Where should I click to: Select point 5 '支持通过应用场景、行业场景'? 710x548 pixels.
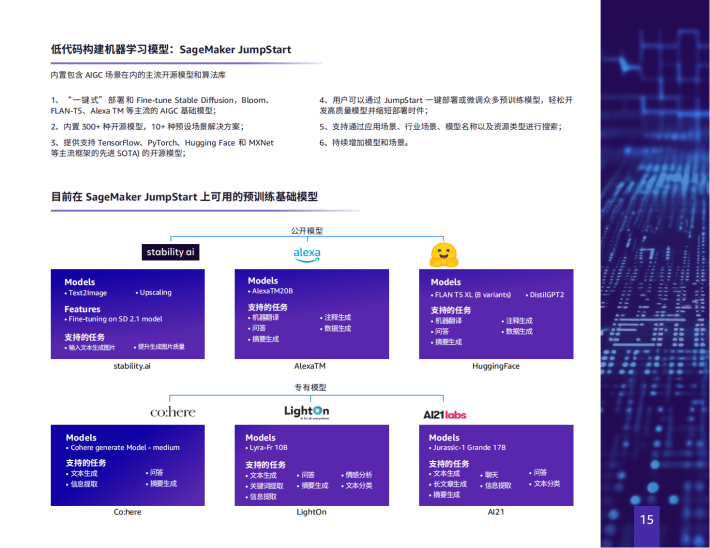click(441, 127)
